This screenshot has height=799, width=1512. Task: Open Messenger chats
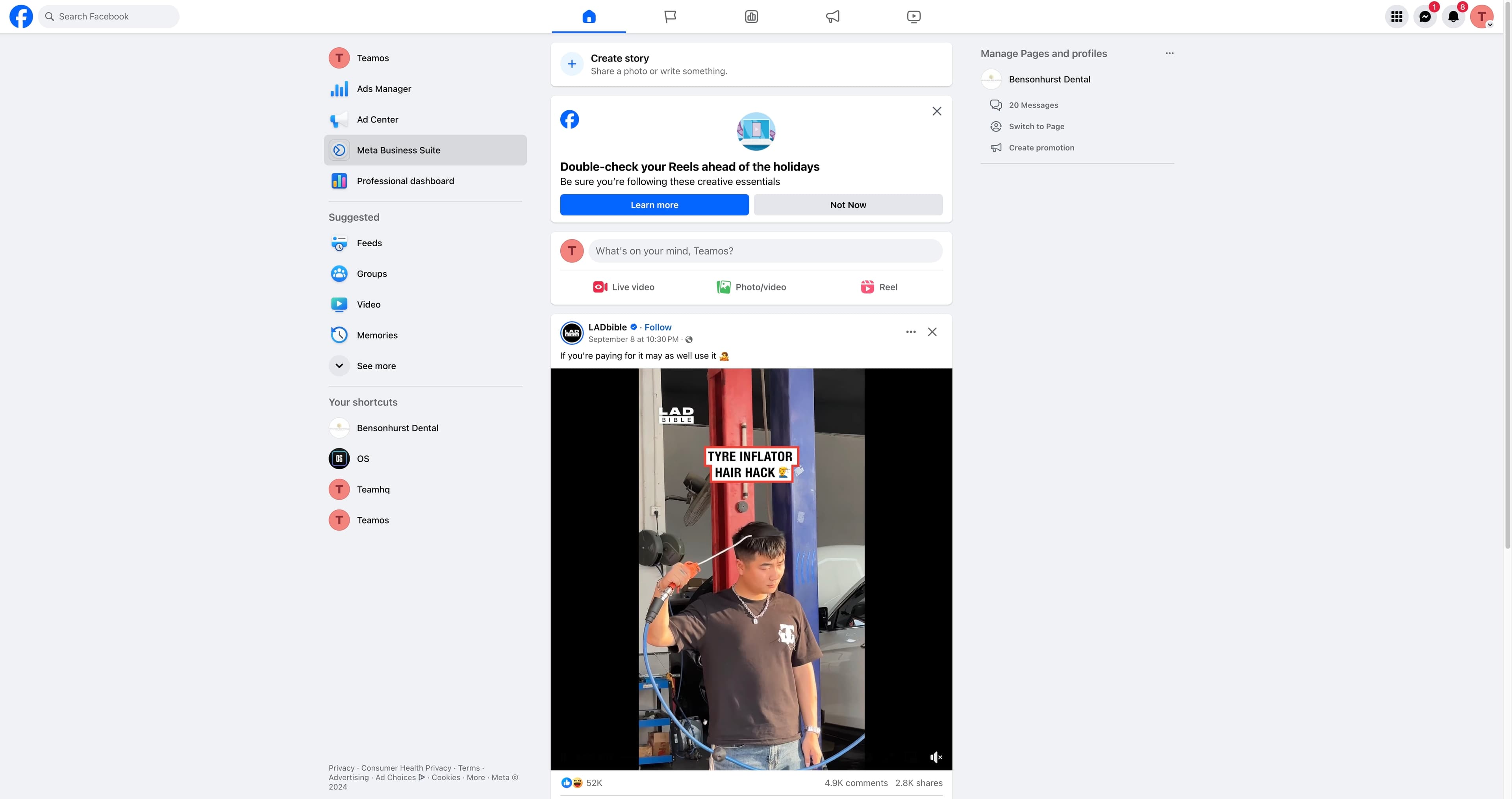click(x=1425, y=17)
